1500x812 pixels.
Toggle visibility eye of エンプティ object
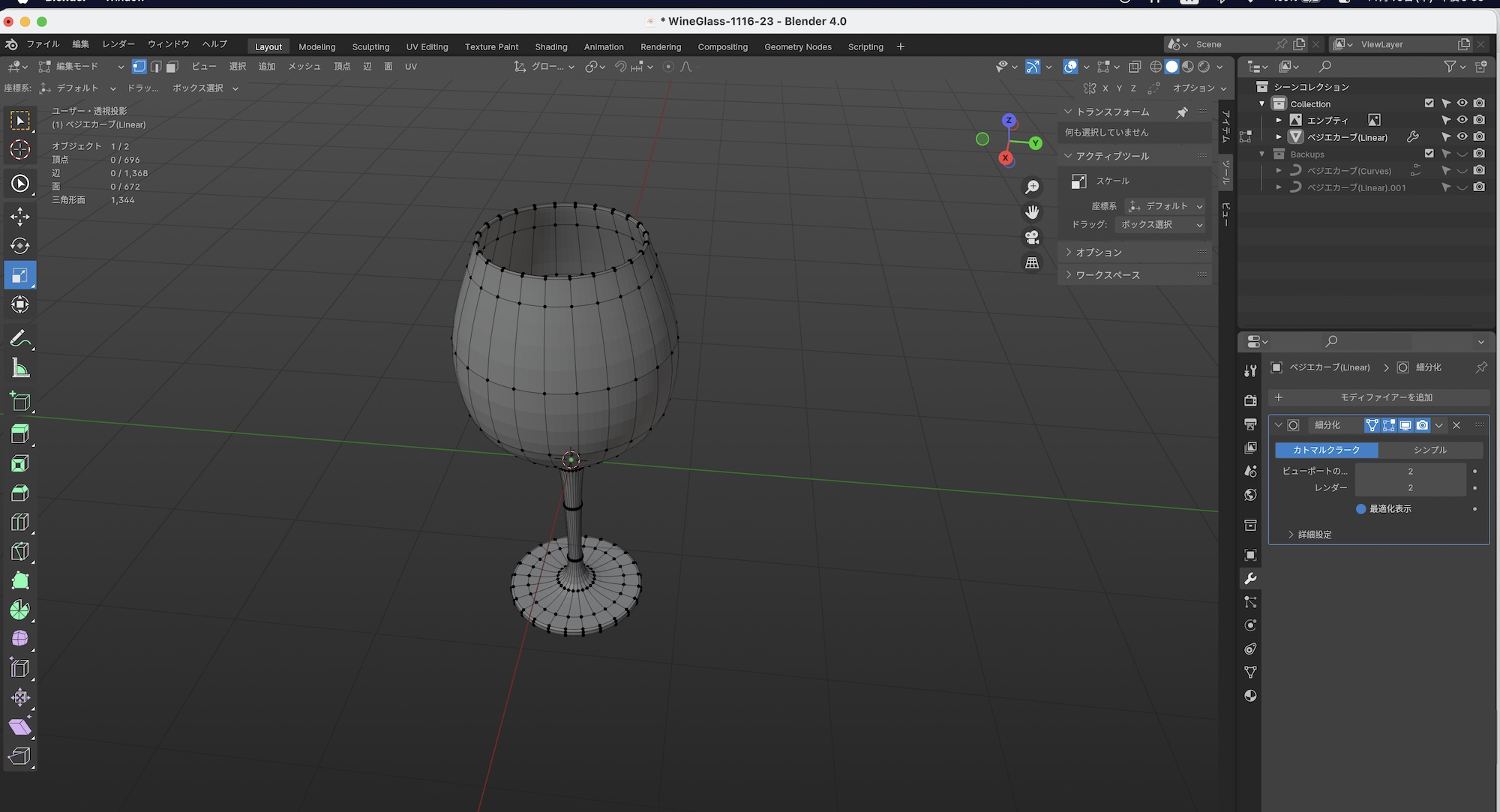[1462, 120]
